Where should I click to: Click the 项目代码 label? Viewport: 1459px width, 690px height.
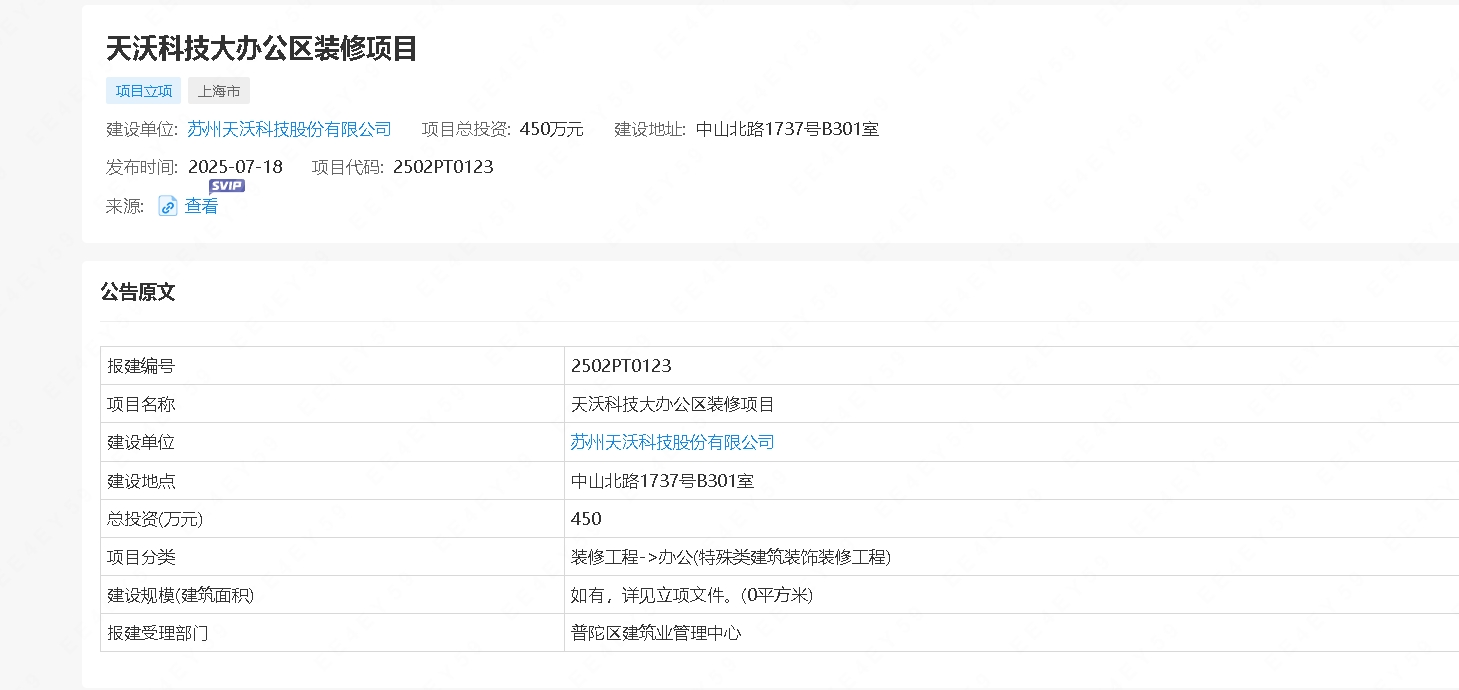[348, 167]
